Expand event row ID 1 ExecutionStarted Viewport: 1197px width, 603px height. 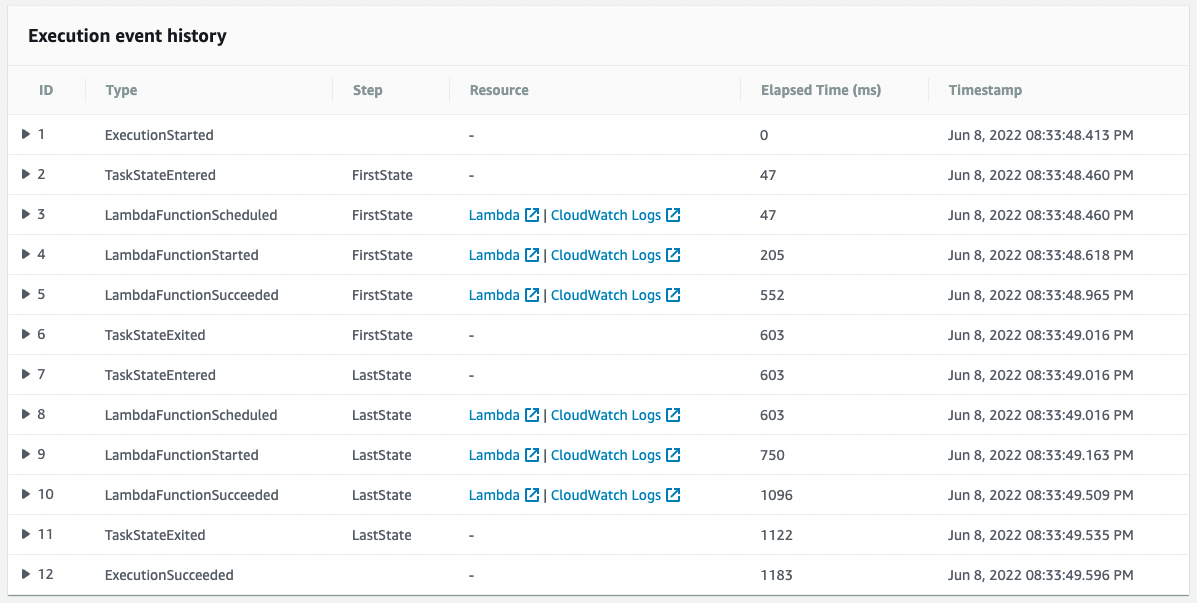point(26,134)
